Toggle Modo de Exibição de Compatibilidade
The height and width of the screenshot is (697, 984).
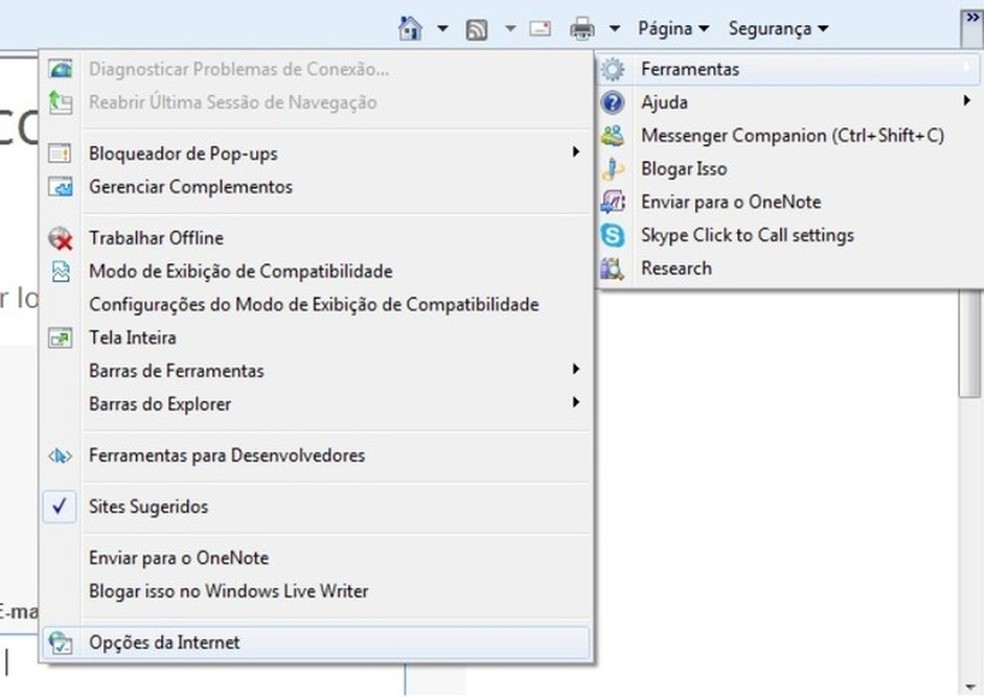240,271
